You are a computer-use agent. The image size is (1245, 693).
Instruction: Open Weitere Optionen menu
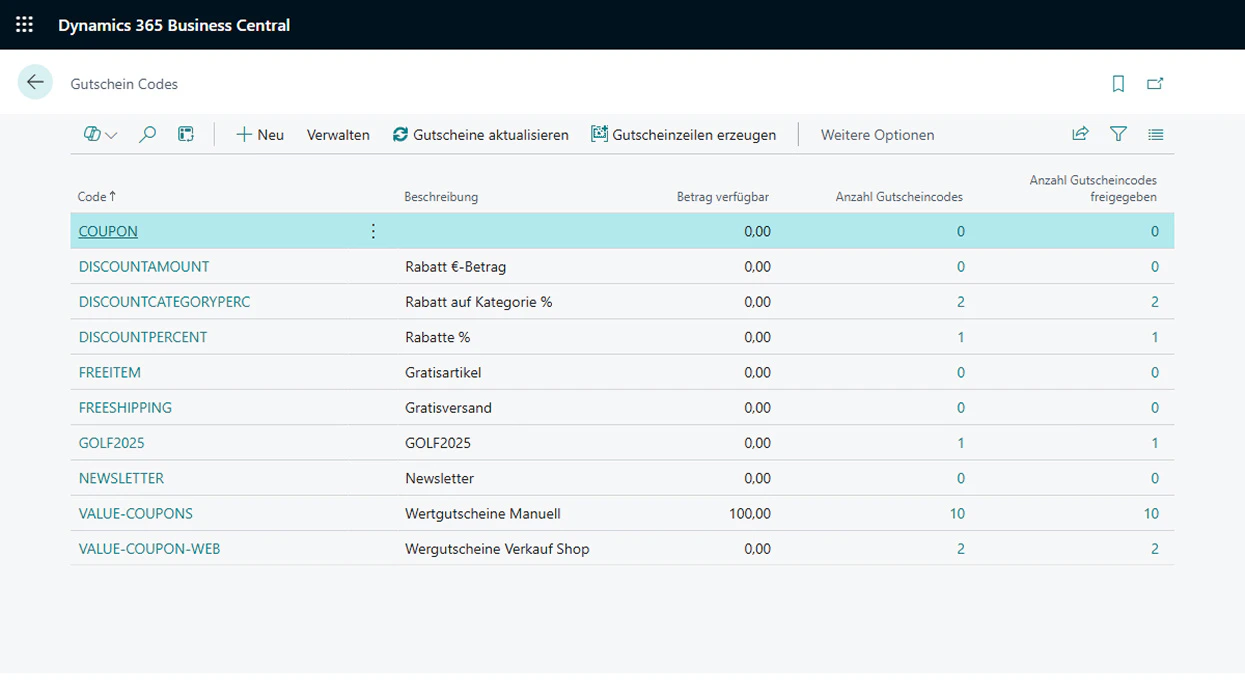[x=877, y=135]
